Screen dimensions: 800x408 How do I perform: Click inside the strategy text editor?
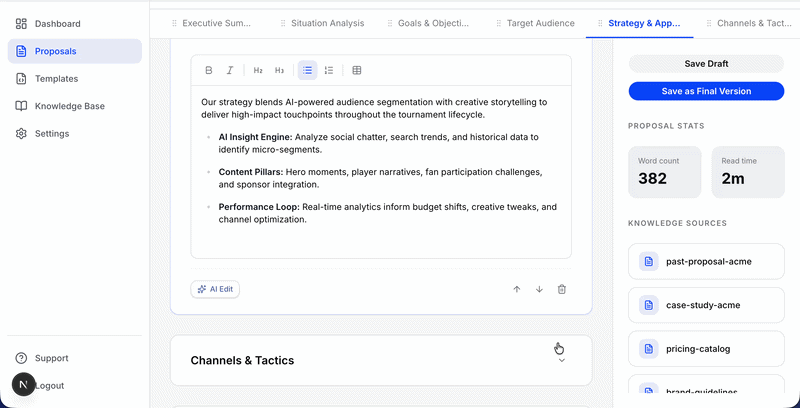[x=381, y=172]
